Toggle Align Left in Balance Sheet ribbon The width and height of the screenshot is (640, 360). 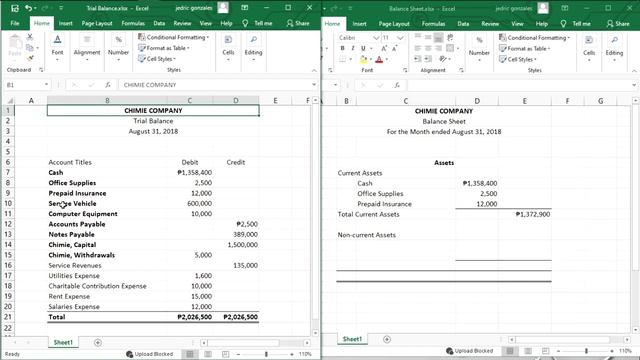[x=418, y=48]
